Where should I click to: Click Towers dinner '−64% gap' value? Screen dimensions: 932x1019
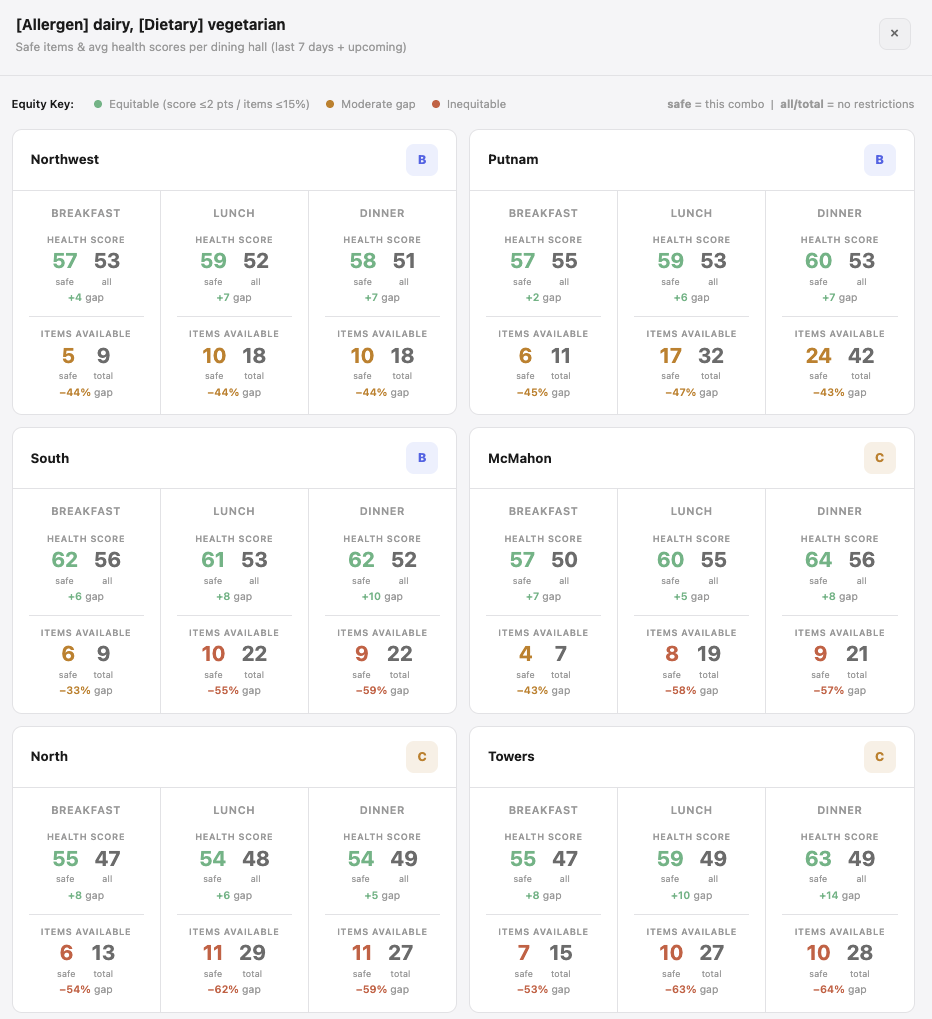(x=840, y=990)
